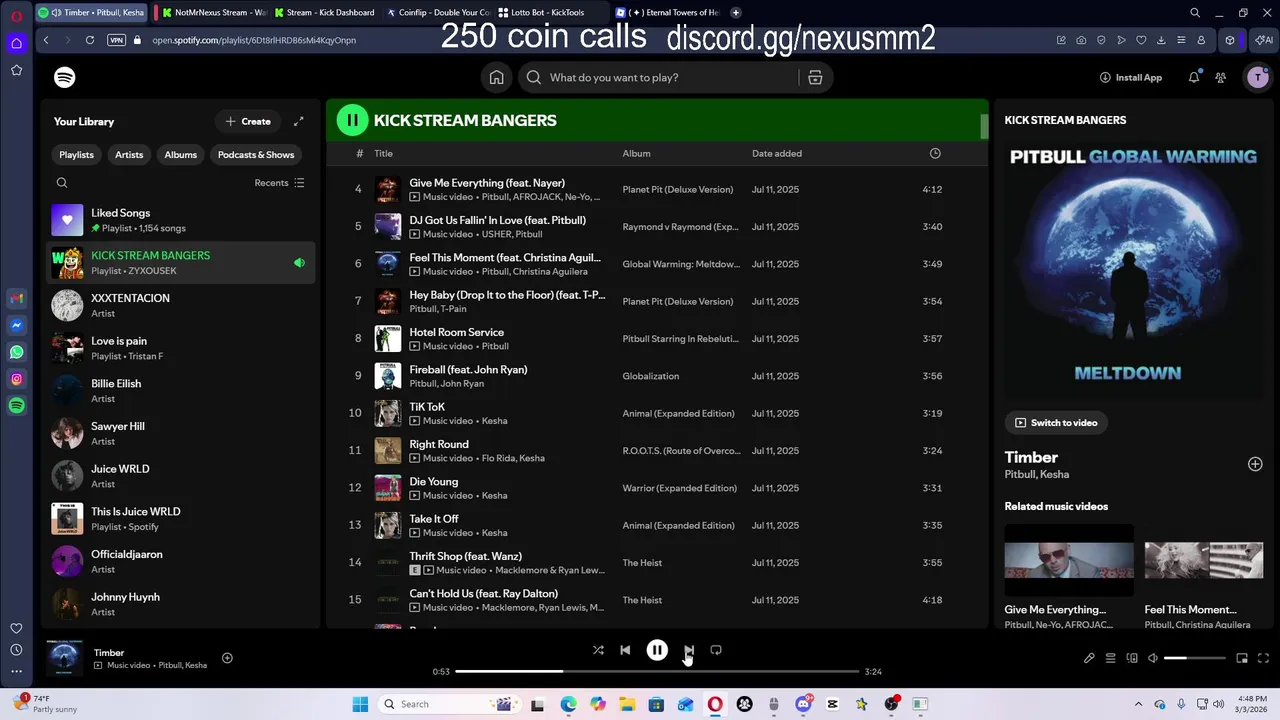Image resolution: width=1280 pixels, height=720 pixels.
Task: Go to previous track
Action: [625, 650]
